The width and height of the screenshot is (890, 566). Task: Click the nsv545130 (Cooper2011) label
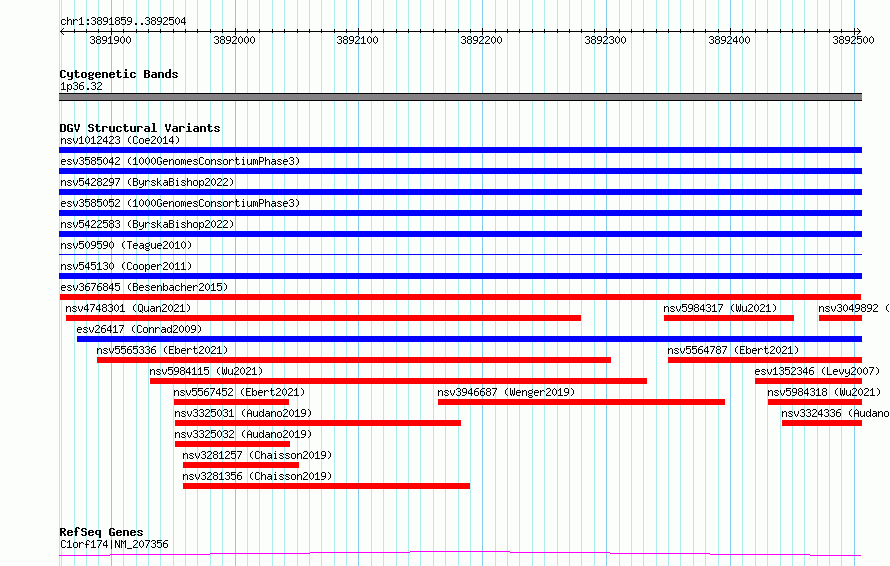pyautogui.click(x=126, y=266)
